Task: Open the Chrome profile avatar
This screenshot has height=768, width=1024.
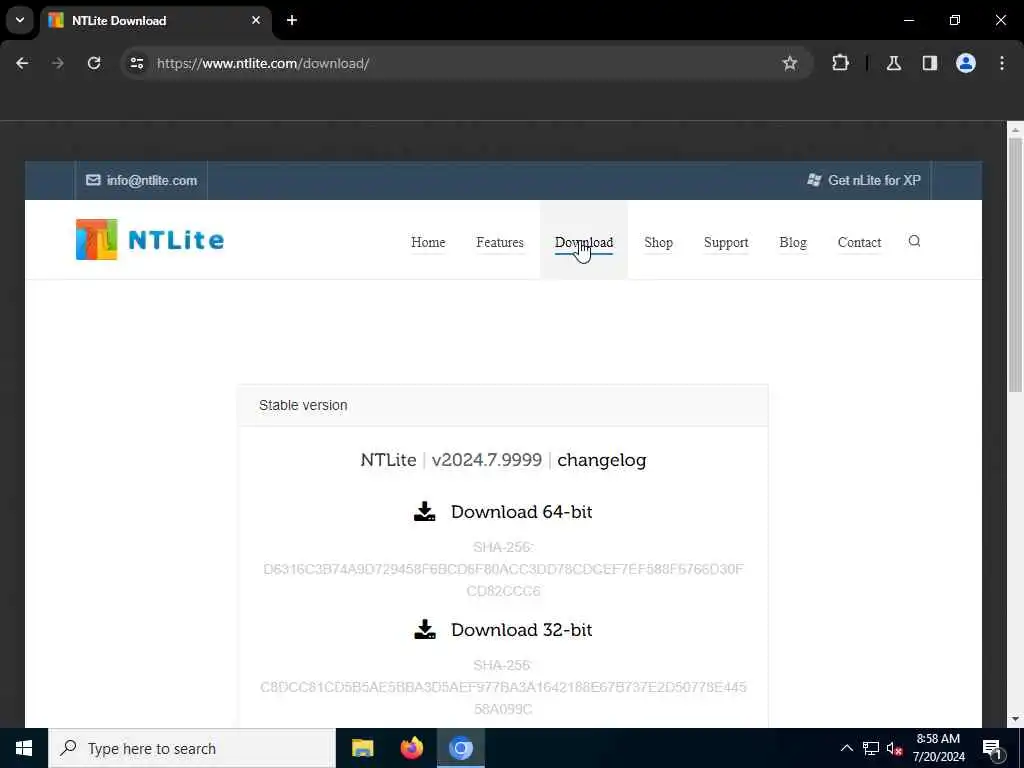Action: point(966,63)
